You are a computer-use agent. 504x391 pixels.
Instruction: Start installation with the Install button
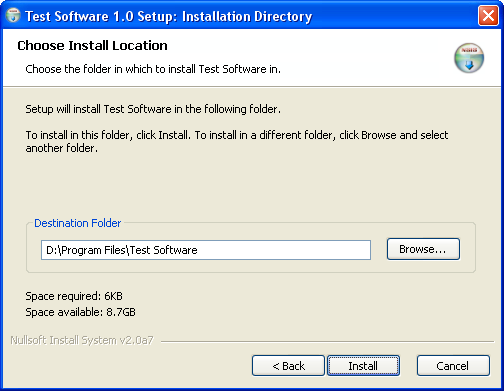point(363,366)
